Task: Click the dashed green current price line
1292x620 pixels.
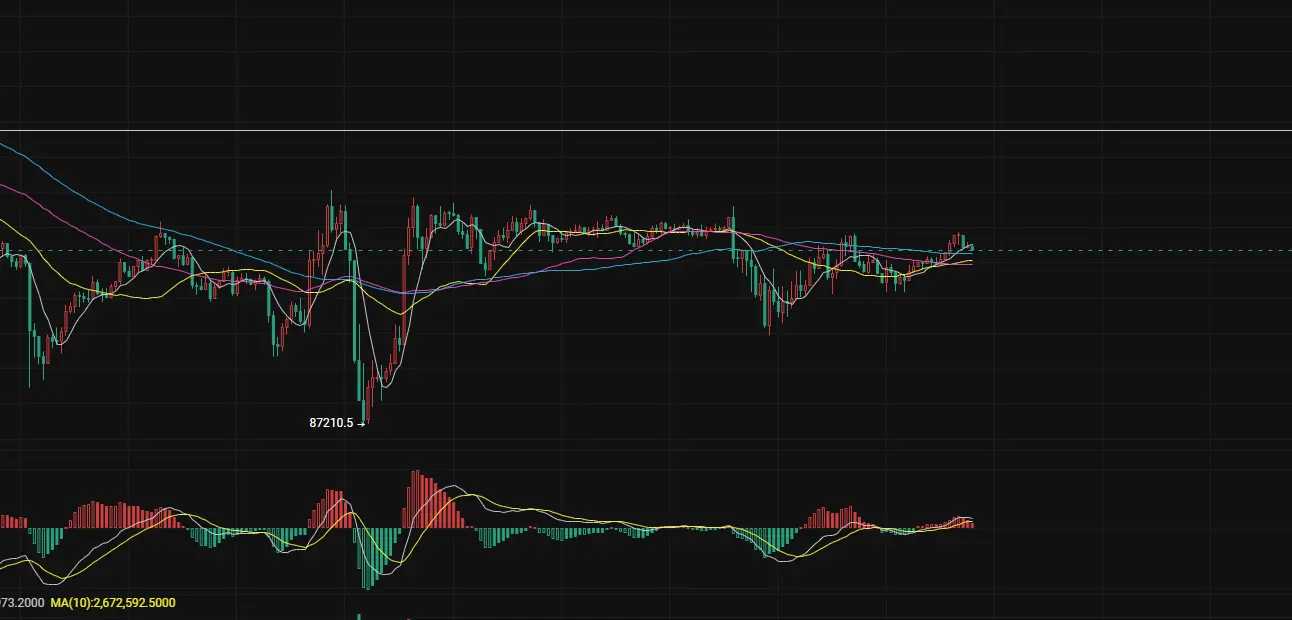Action: pyautogui.click(x=646, y=250)
